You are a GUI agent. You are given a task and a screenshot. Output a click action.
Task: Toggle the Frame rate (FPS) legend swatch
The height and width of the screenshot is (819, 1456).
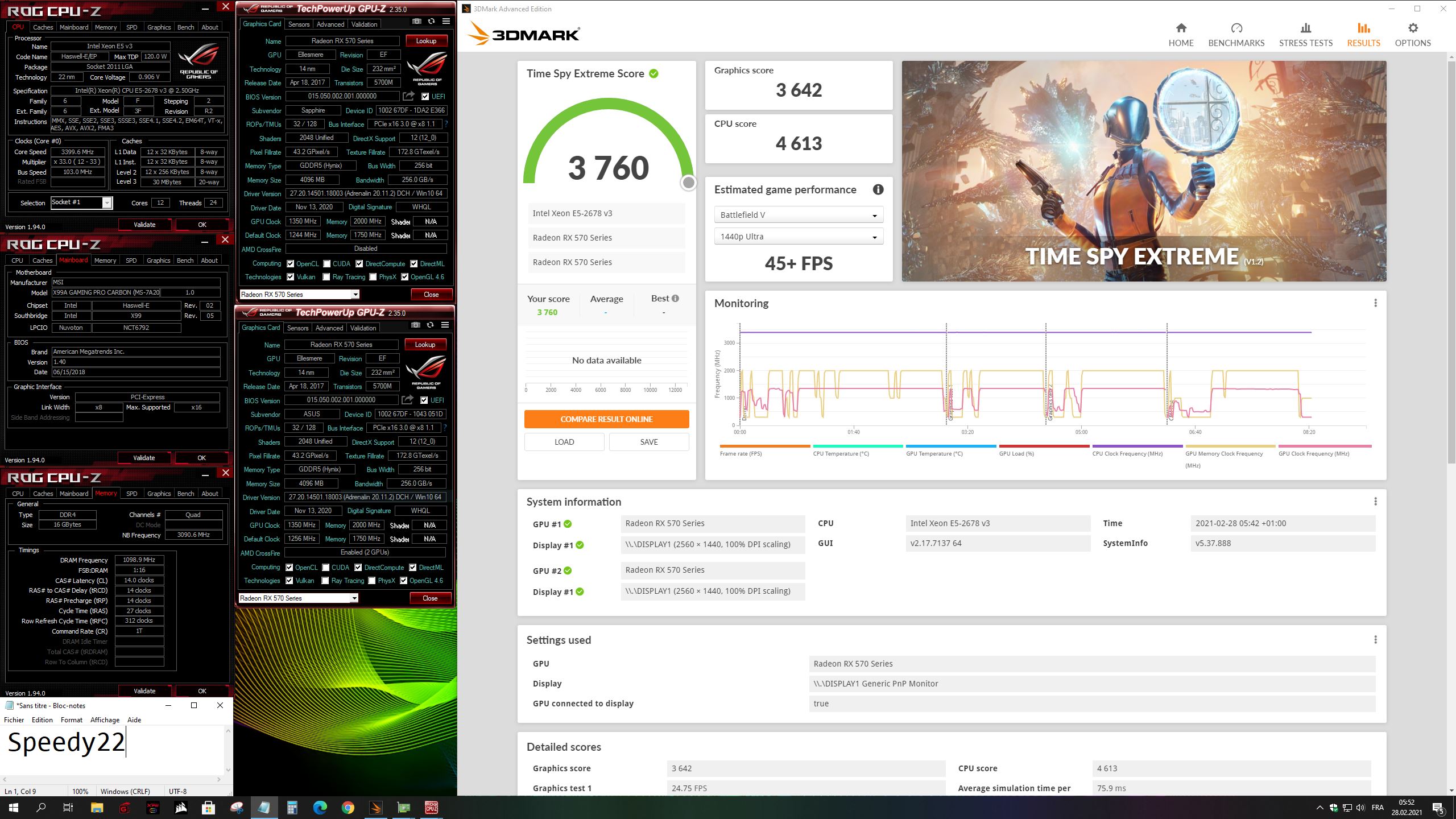click(x=764, y=446)
